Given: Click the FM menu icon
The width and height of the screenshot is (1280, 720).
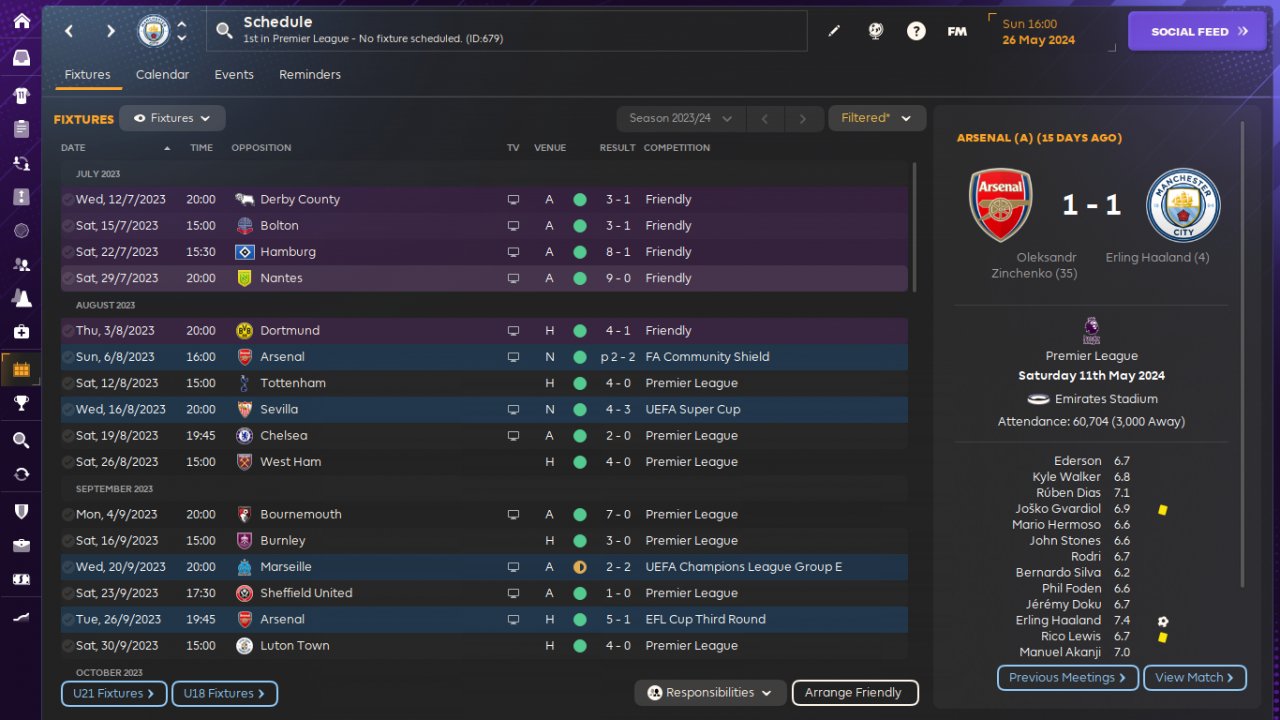Looking at the screenshot, I should point(957,31).
